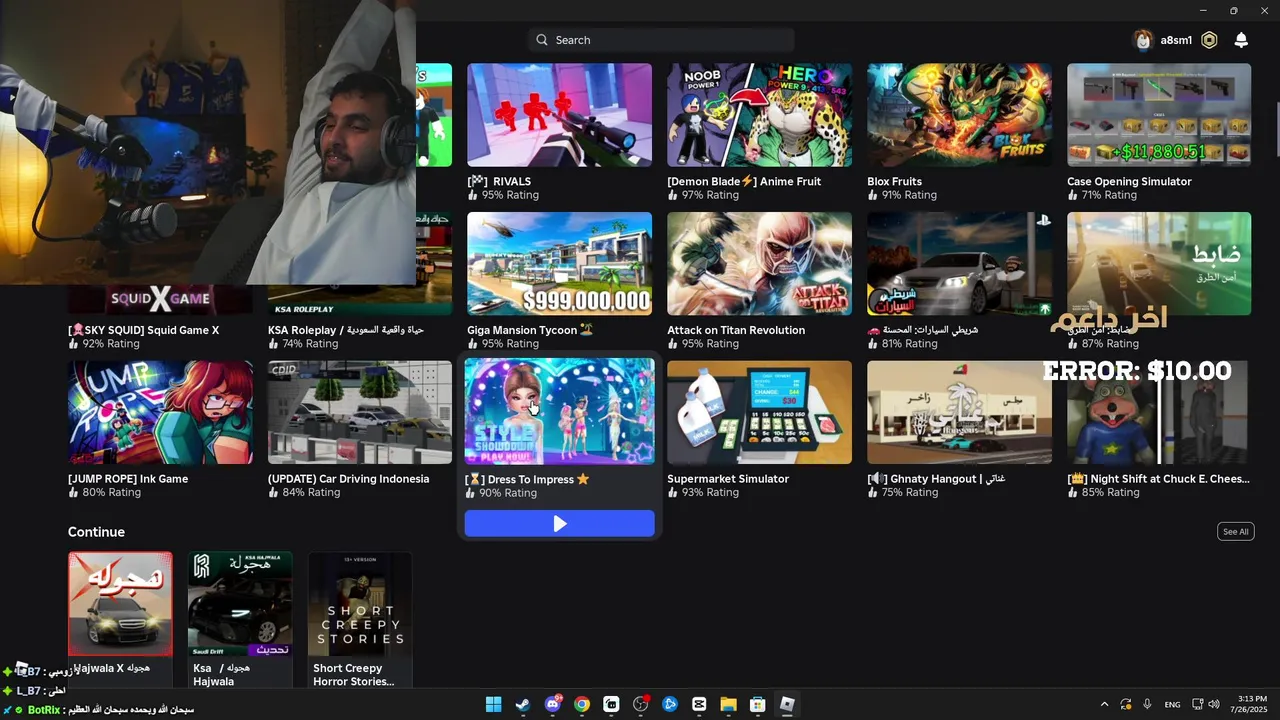
Task: Open Discord from the taskbar
Action: pos(552,704)
